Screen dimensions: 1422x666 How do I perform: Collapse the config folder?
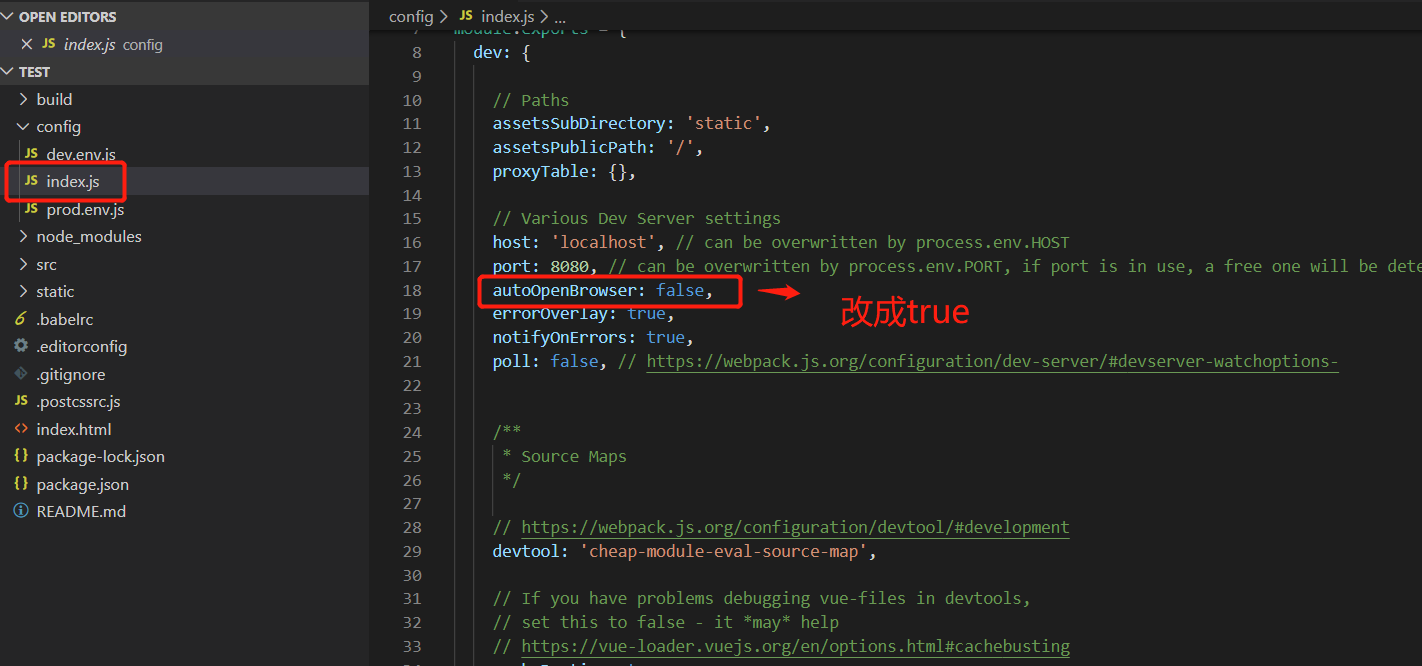click(x=58, y=127)
